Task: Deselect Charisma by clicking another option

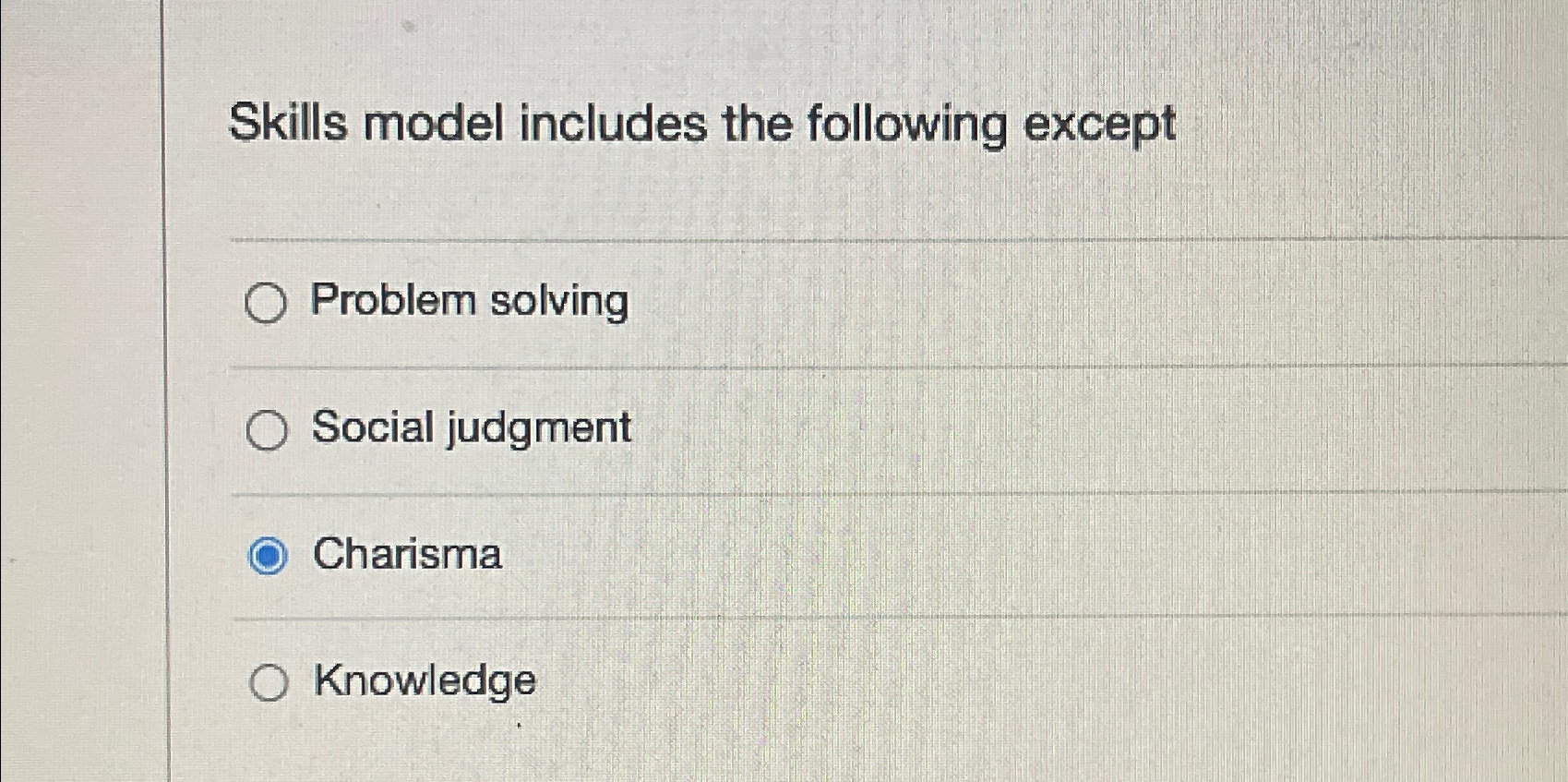Action: pyautogui.click(x=267, y=303)
